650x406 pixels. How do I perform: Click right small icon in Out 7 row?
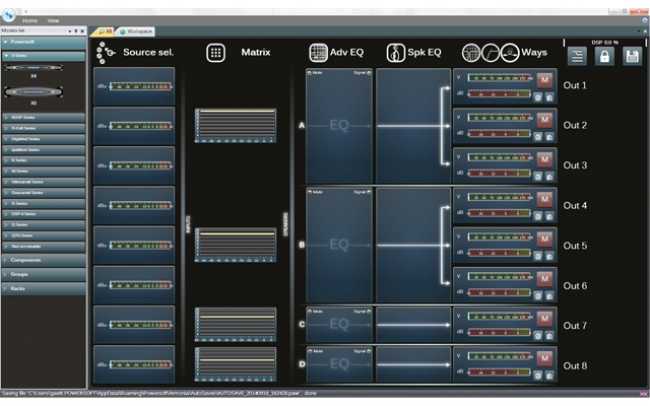pos(549,335)
